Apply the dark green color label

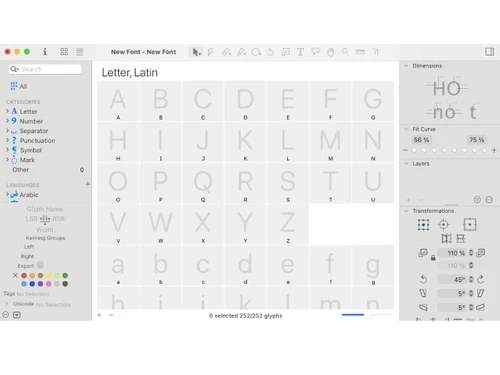[65, 275]
